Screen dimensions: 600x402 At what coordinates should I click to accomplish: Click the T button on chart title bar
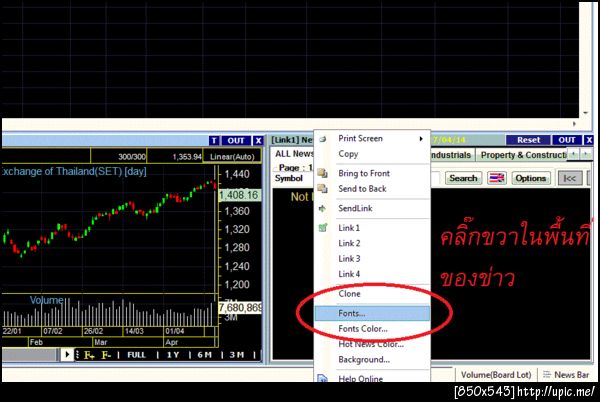[214, 140]
